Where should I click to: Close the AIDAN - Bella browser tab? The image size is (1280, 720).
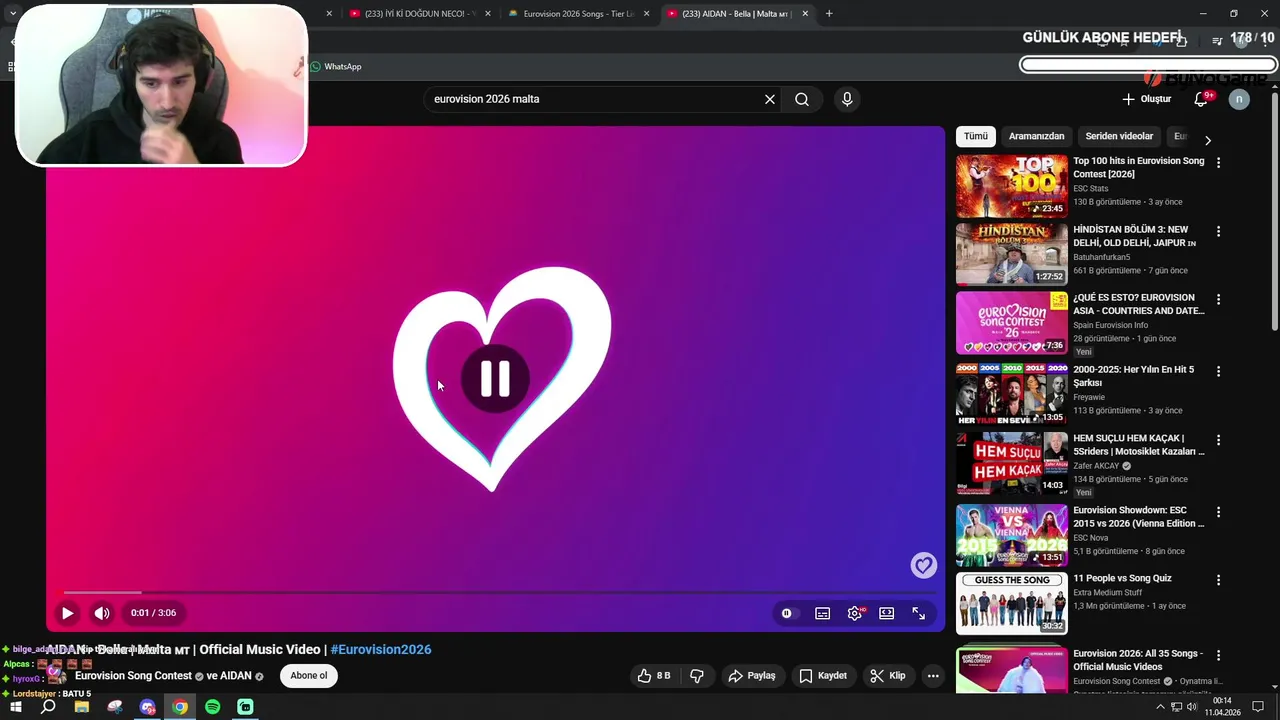pos(805,14)
